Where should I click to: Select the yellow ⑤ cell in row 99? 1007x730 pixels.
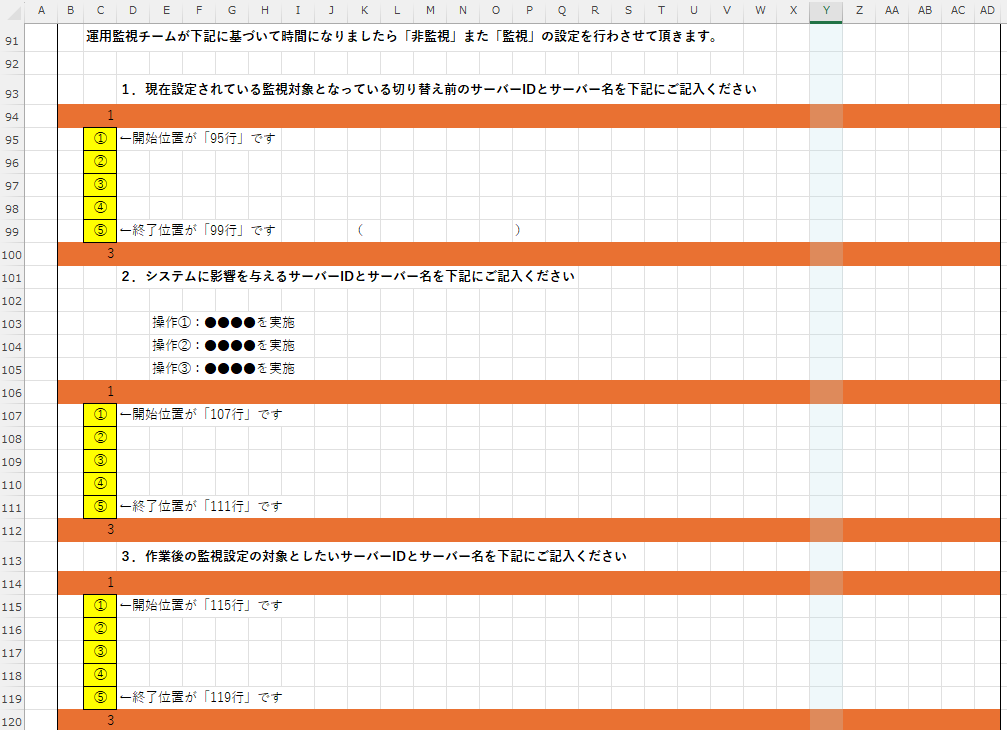[x=100, y=231]
